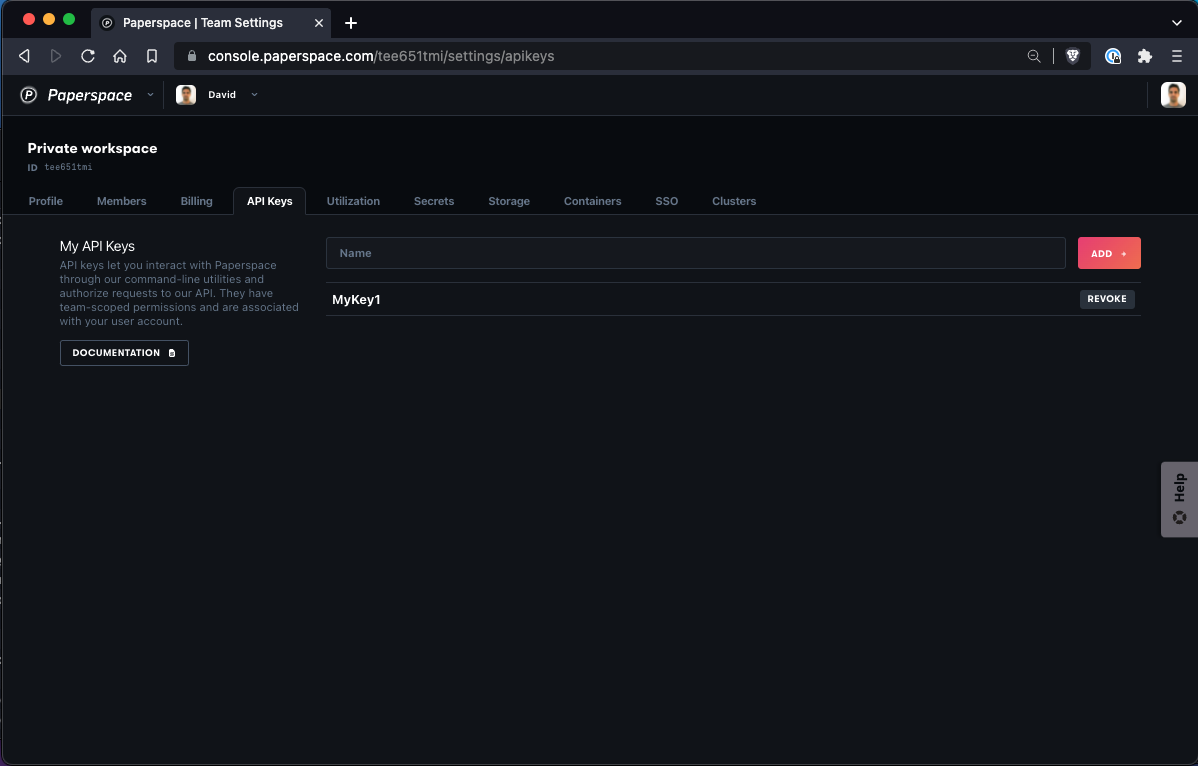Switch to the Profile tab
Image resolution: width=1198 pixels, height=766 pixels.
pos(46,201)
